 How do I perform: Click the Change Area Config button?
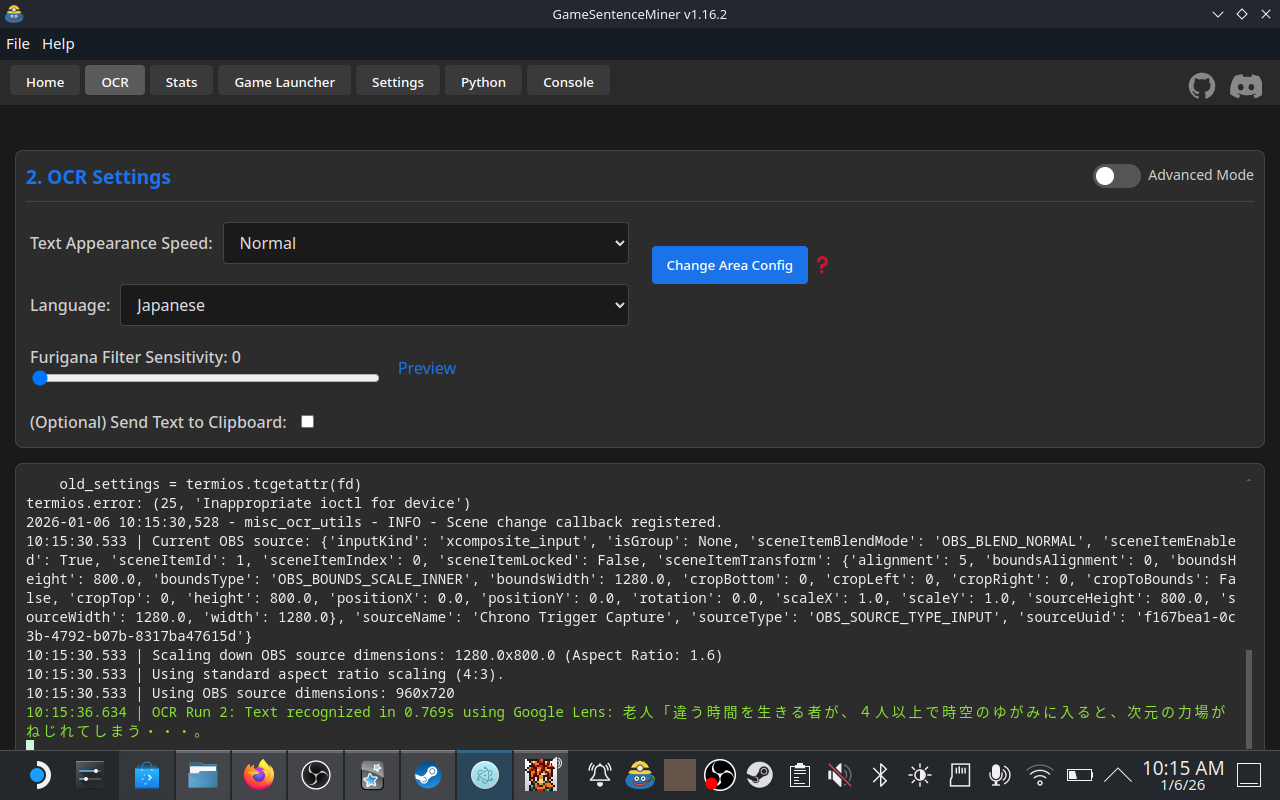(729, 265)
